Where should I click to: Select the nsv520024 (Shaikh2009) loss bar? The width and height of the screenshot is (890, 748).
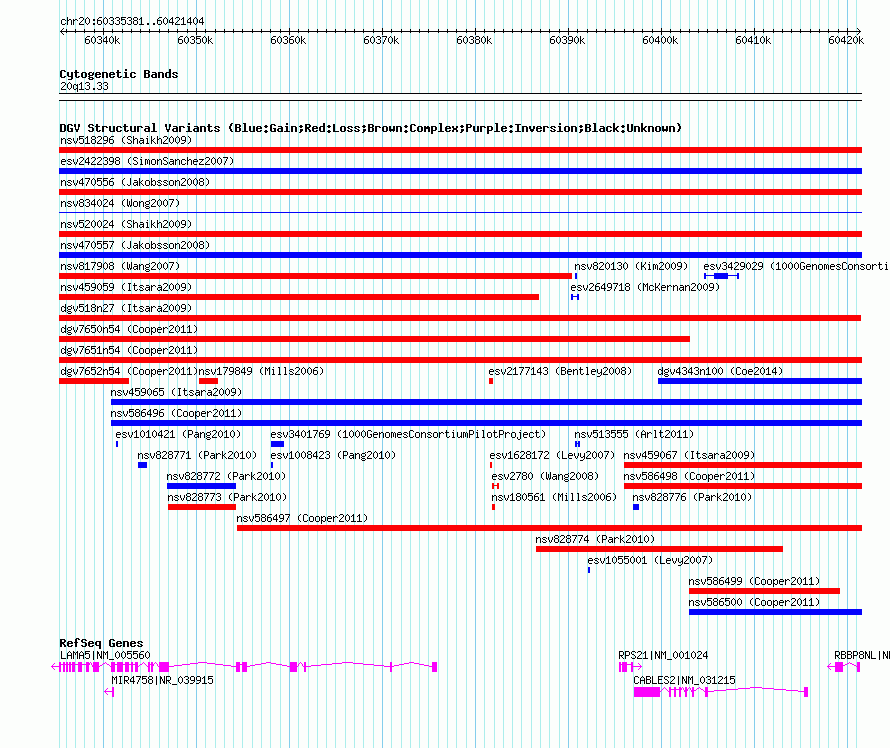click(460, 234)
